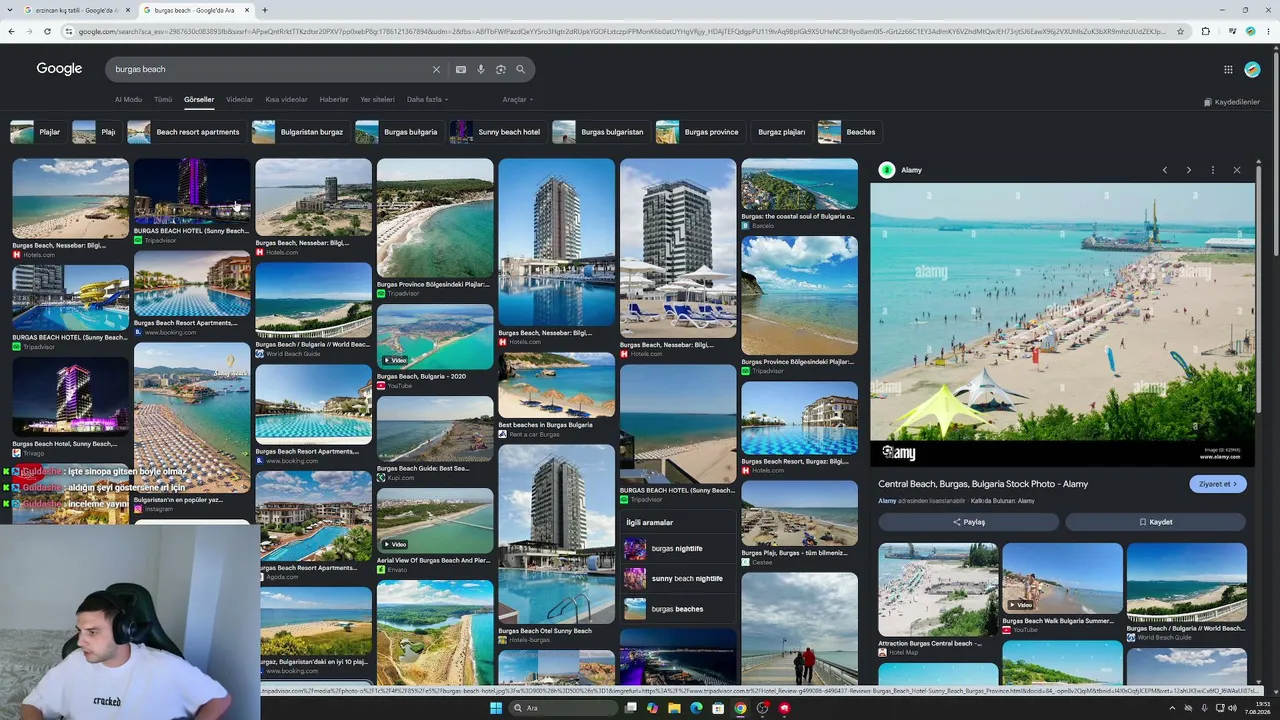Open 'Attraction Burgas Central beach' related thumbnail
This screenshot has width=1280, height=720.
click(938, 590)
